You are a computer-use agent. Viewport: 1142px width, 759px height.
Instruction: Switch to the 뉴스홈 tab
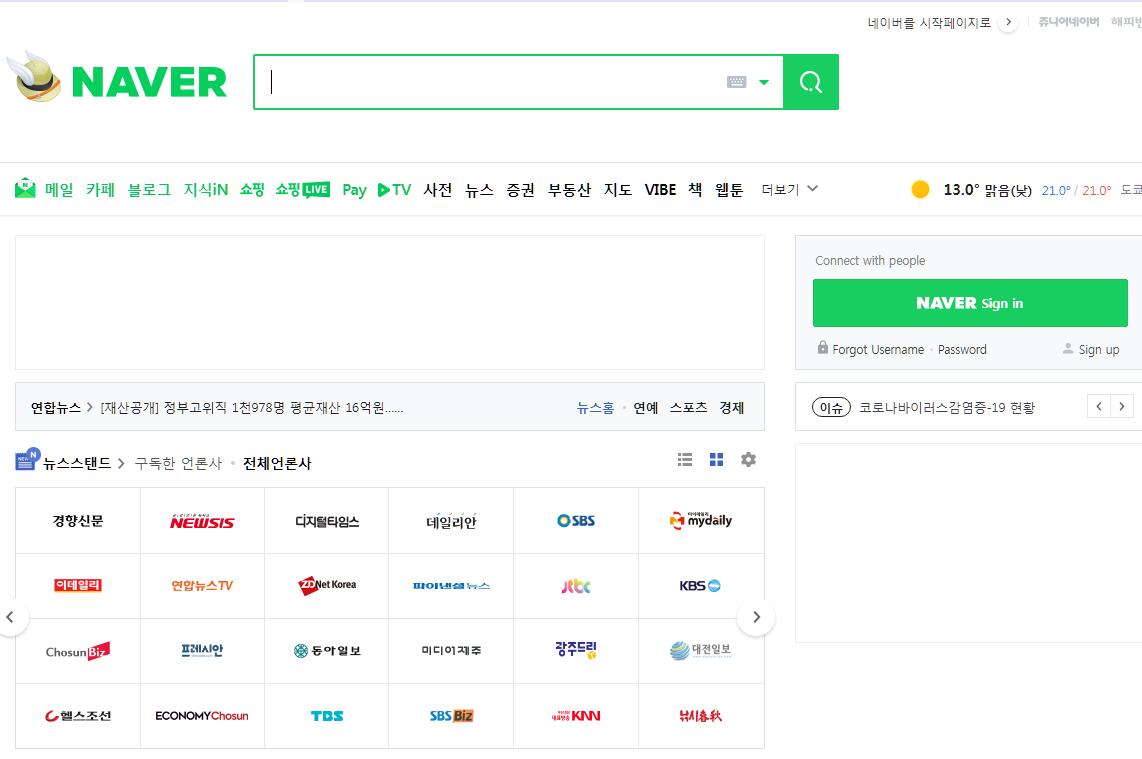click(595, 408)
